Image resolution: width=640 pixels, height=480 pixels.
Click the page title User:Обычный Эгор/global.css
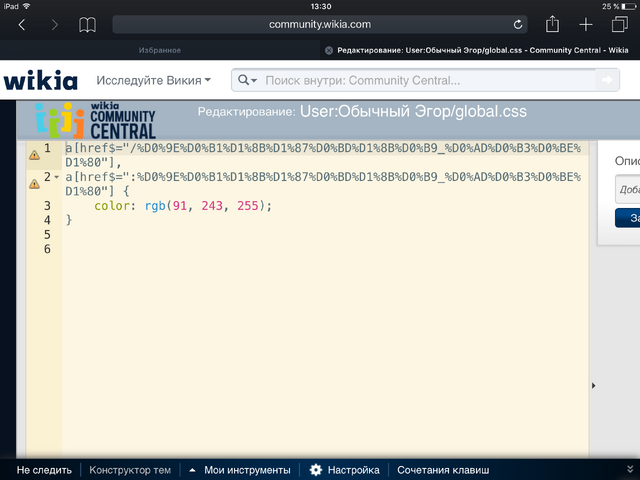tap(413, 111)
